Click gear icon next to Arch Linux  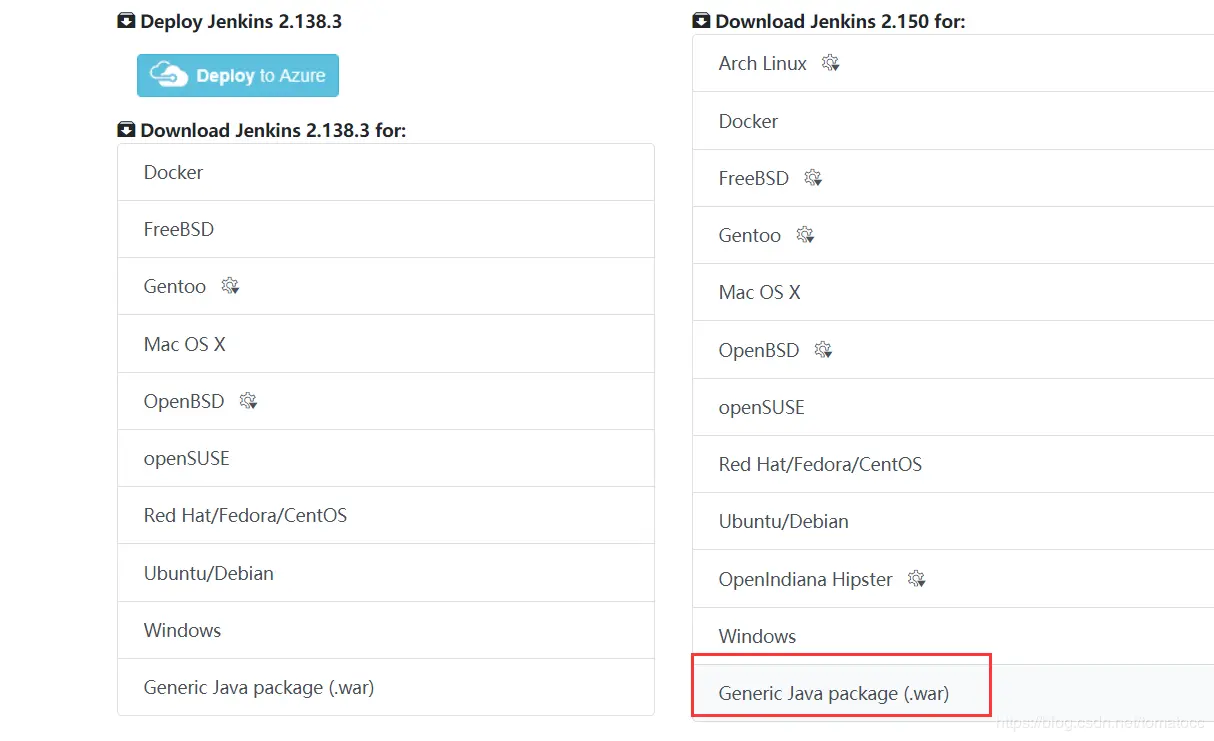pos(830,63)
